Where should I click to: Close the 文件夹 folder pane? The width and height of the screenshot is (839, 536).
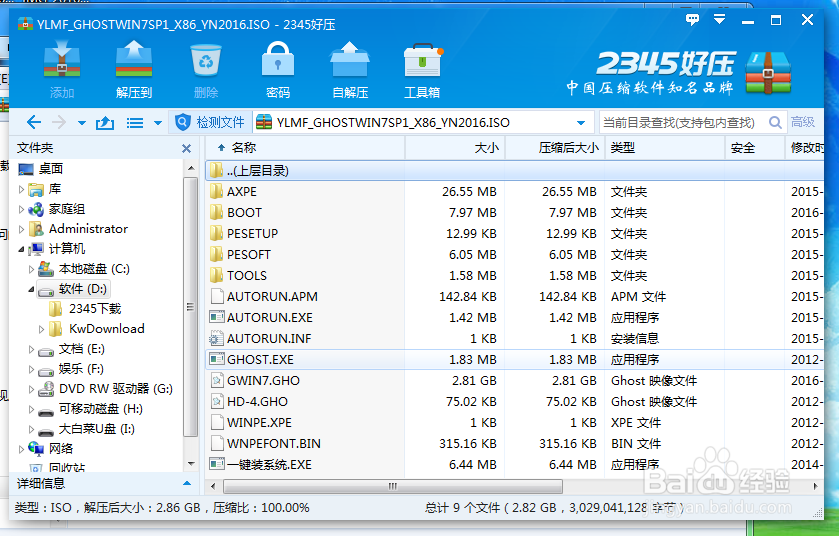point(186,148)
